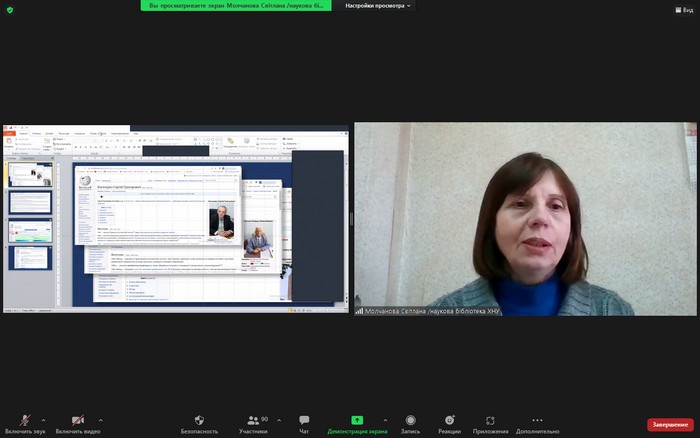Click the green screen viewing notification banner

[x=236, y=6]
